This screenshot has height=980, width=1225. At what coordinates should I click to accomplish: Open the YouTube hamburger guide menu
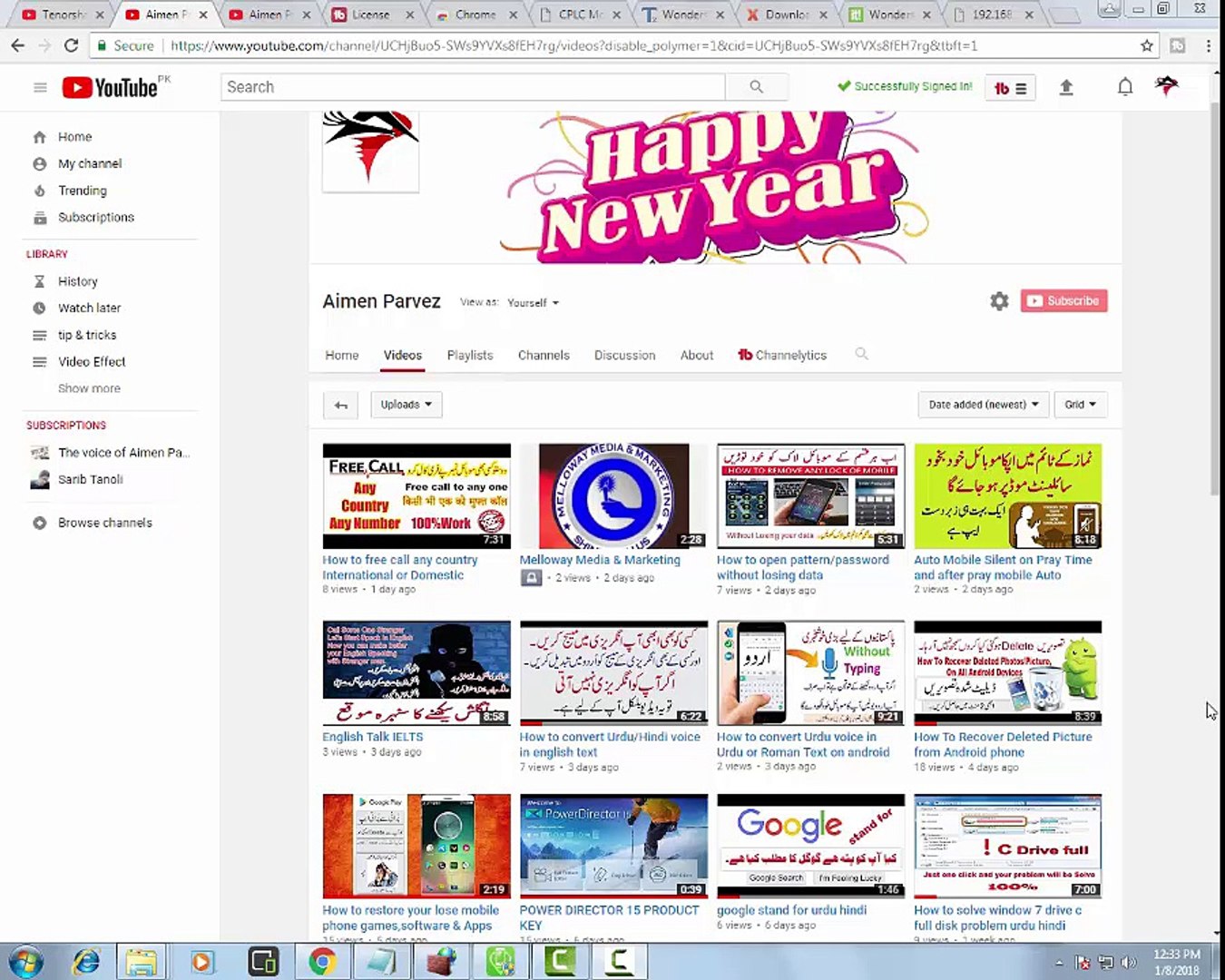40,87
